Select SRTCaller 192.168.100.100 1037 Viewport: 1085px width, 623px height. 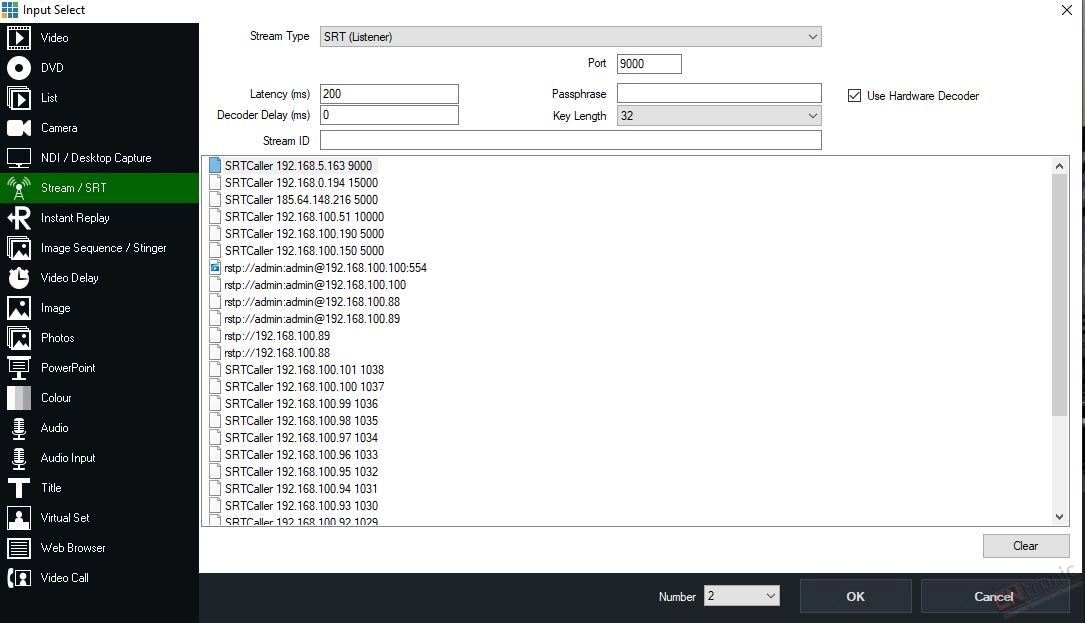click(304, 386)
